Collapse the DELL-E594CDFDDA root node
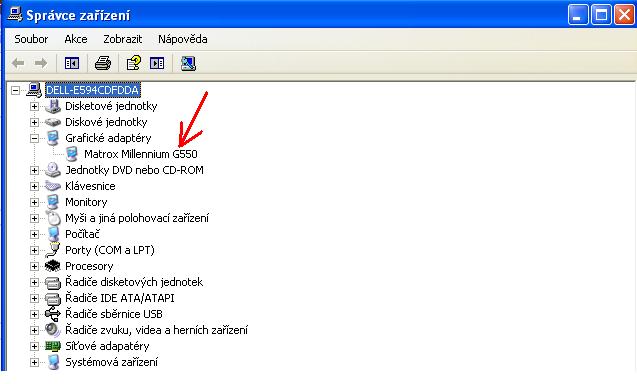637x384 pixels. [15, 90]
